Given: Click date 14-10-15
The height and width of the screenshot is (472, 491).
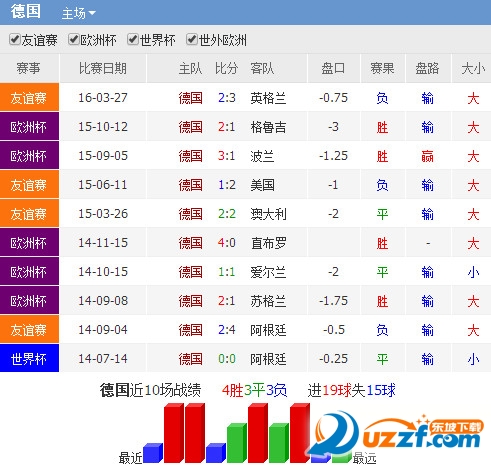Looking at the screenshot, I should coord(103,272).
